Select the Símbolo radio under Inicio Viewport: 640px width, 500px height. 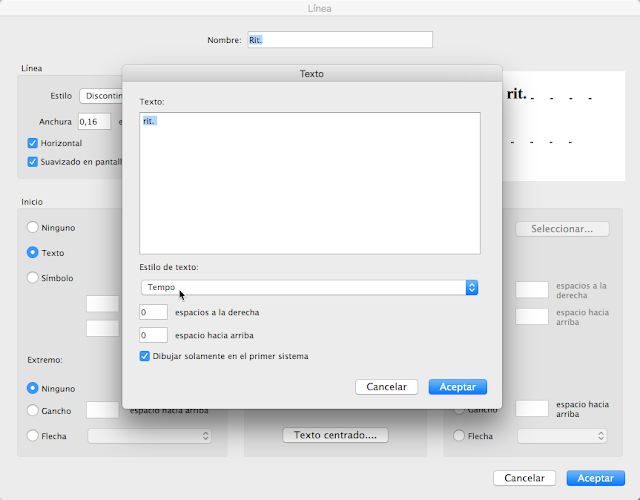click(33, 278)
